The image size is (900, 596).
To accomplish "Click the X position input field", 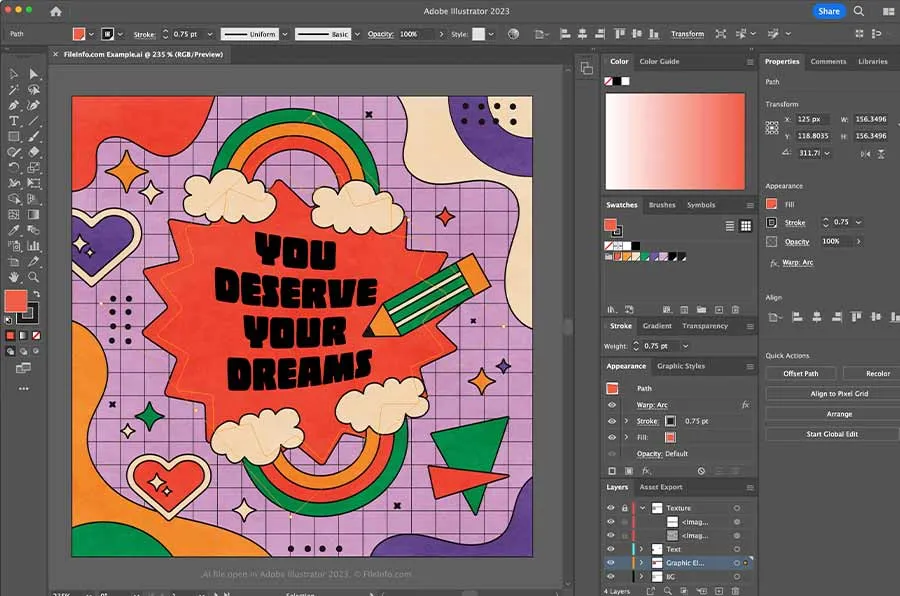I will (813, 120).
